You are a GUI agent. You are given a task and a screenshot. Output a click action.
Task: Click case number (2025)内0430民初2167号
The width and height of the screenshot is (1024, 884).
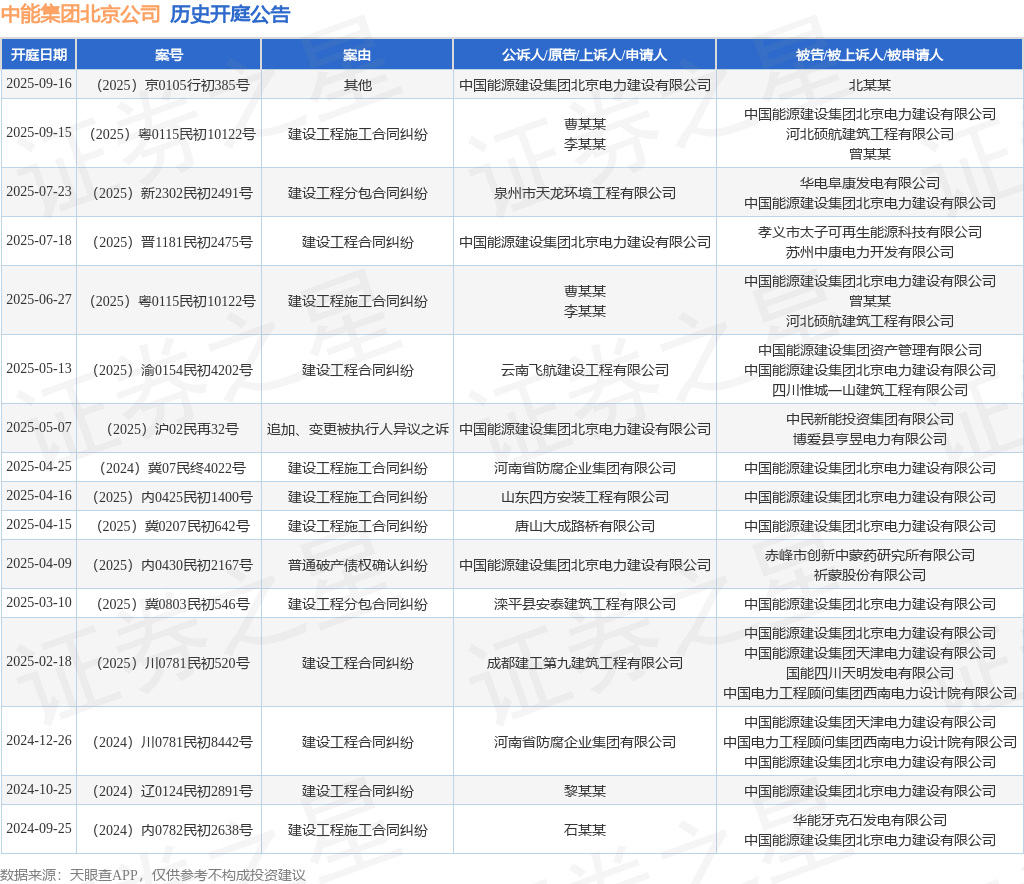click(x=168, y=565)
